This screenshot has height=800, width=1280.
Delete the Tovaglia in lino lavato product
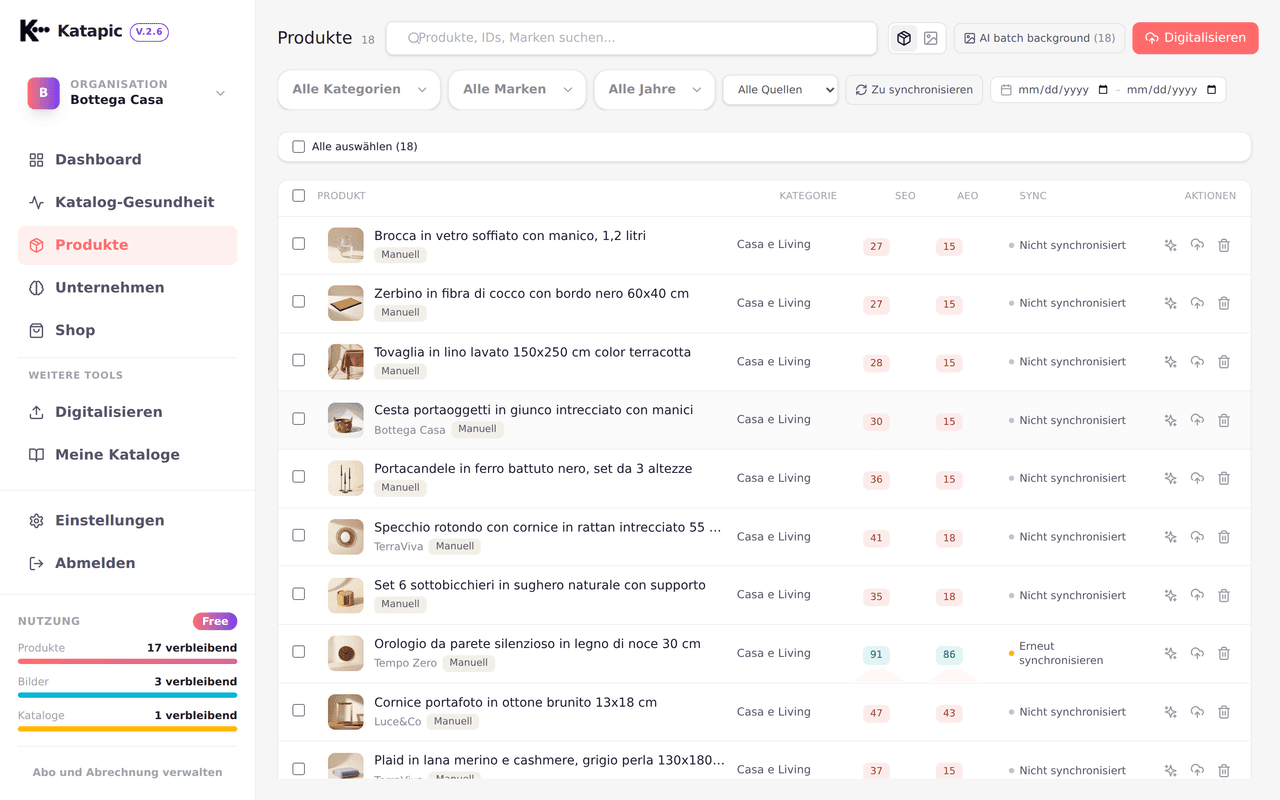click(1224, 362)
